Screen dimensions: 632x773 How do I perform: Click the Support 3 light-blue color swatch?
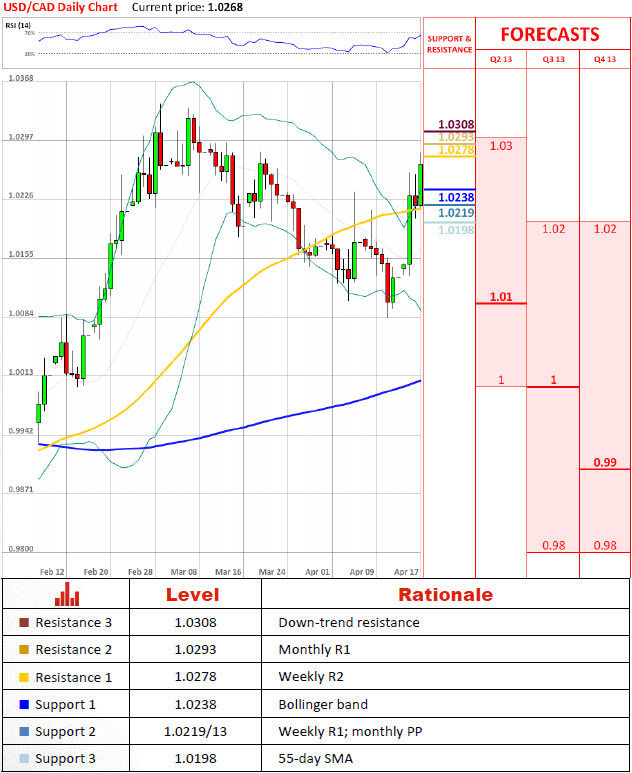click(24, 759)
